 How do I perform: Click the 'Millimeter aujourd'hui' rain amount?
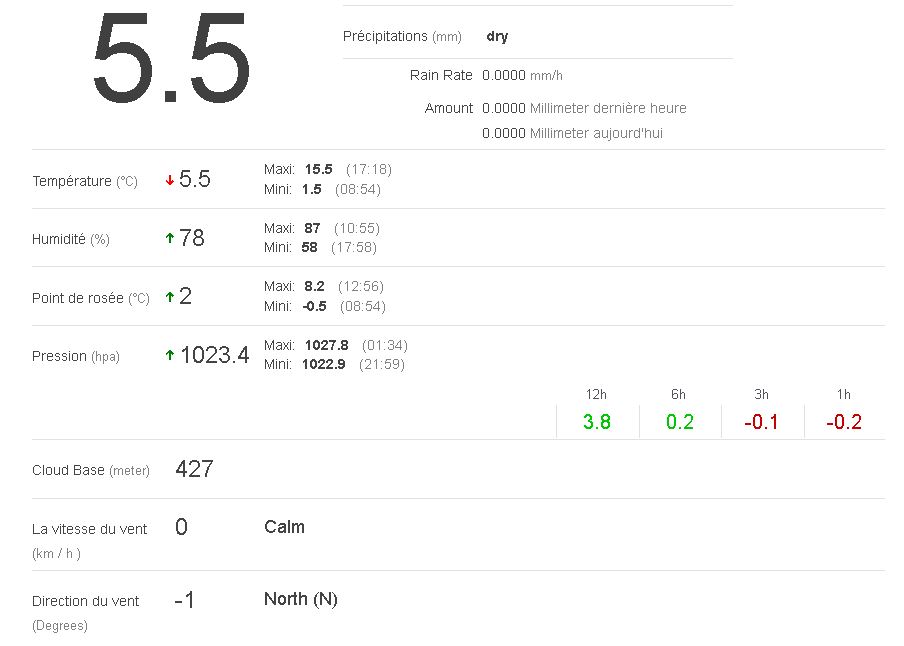coord(572,133)
